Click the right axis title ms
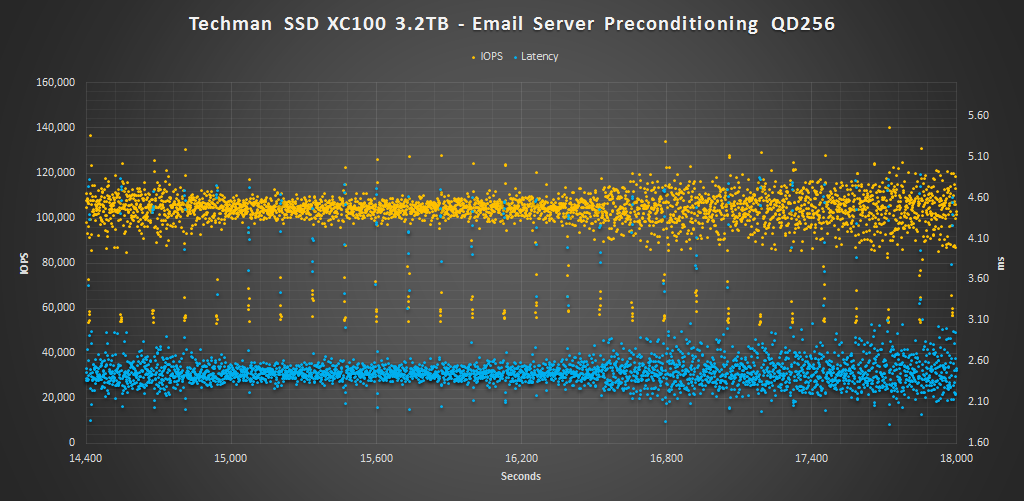The height and width of the screenshot is (501, 1024). [x=1000, y=263]
